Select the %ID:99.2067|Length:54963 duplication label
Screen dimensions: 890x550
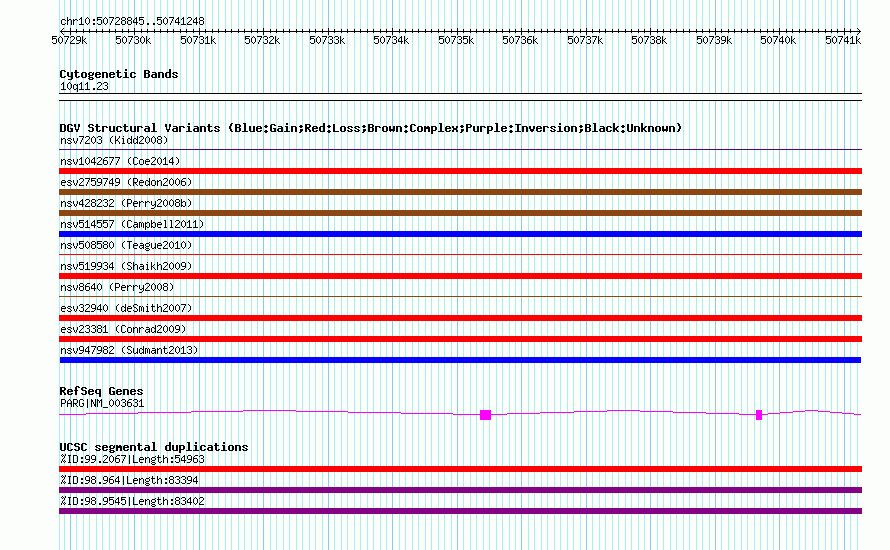[x=132, y=459]
